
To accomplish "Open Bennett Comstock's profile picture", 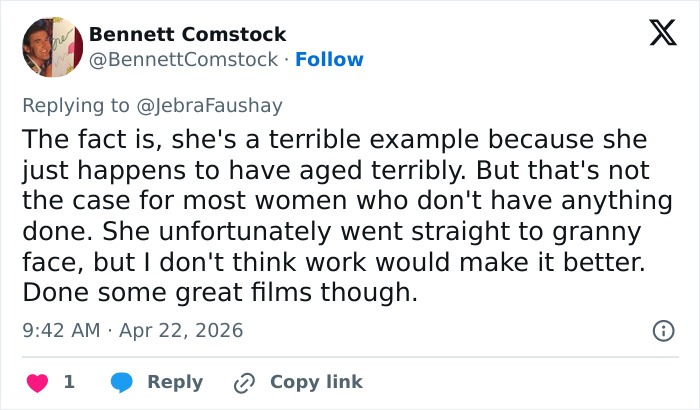I will (x=52, y=46).
